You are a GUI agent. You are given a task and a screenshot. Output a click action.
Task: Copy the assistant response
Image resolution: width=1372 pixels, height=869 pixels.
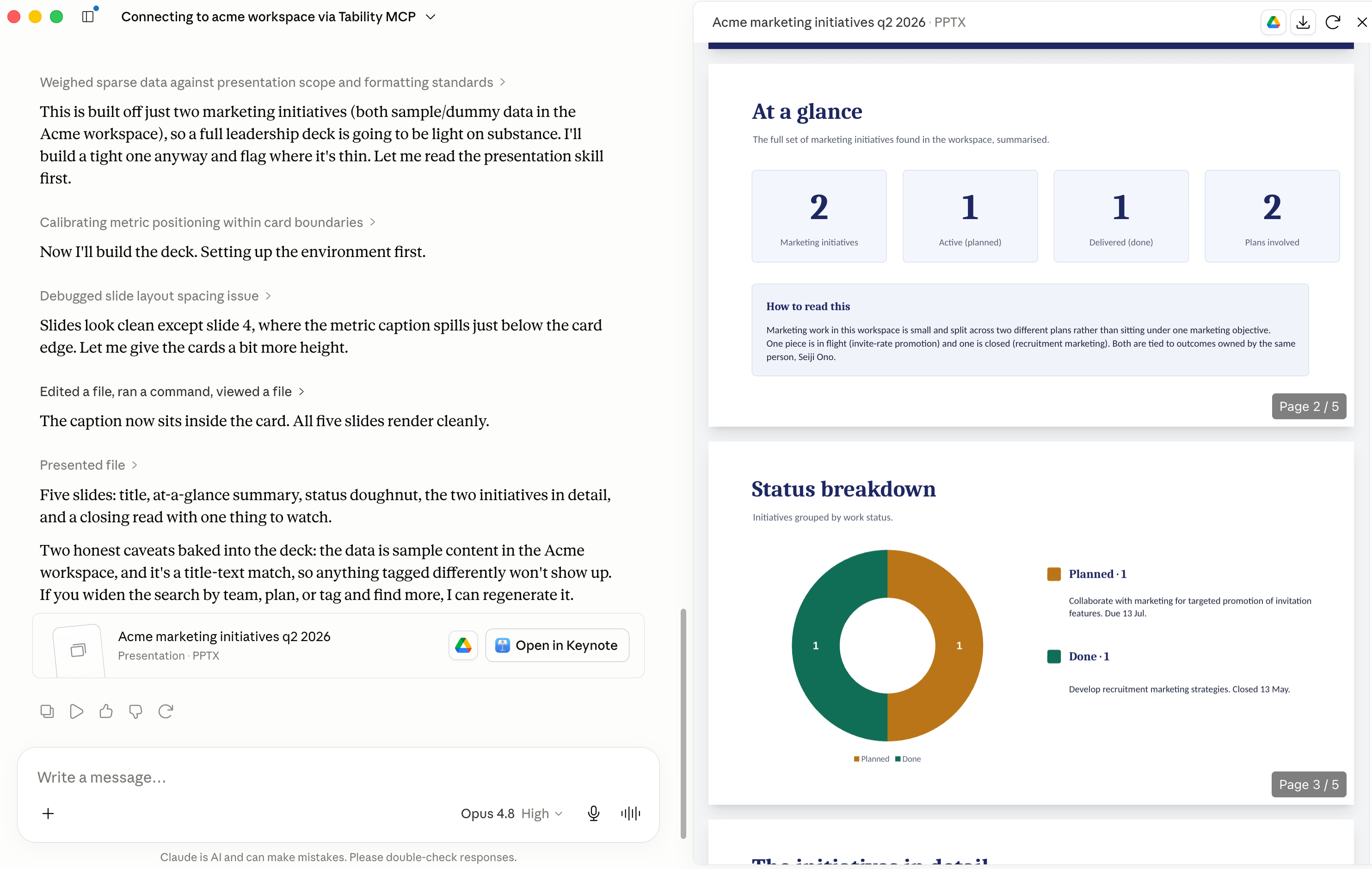point(47,711)
